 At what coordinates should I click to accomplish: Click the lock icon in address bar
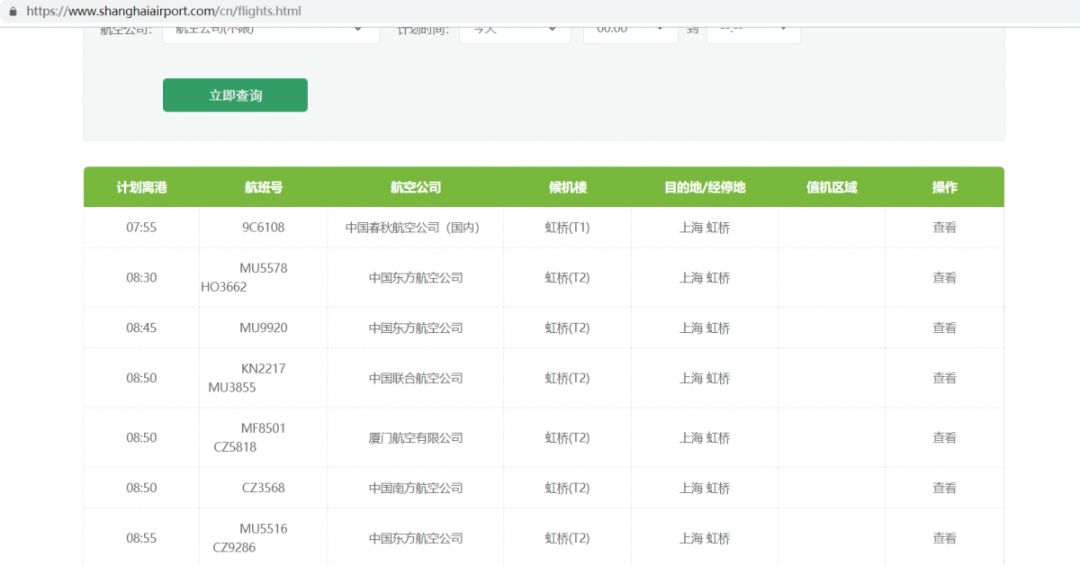[12, 11]
